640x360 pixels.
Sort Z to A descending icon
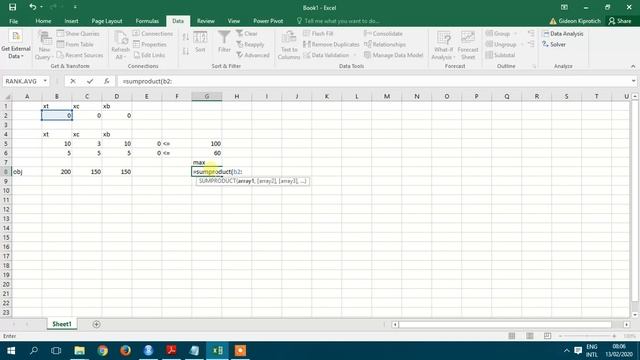(x=186, y=51)
